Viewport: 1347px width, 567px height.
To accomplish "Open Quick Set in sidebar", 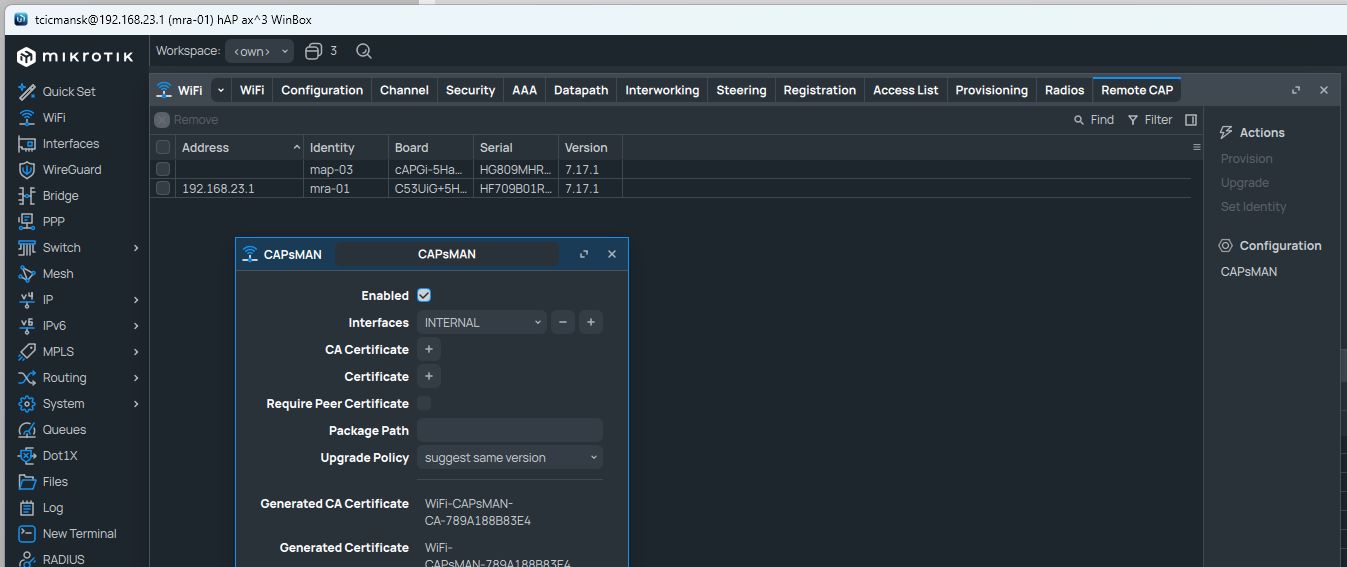I will point(69,91).
